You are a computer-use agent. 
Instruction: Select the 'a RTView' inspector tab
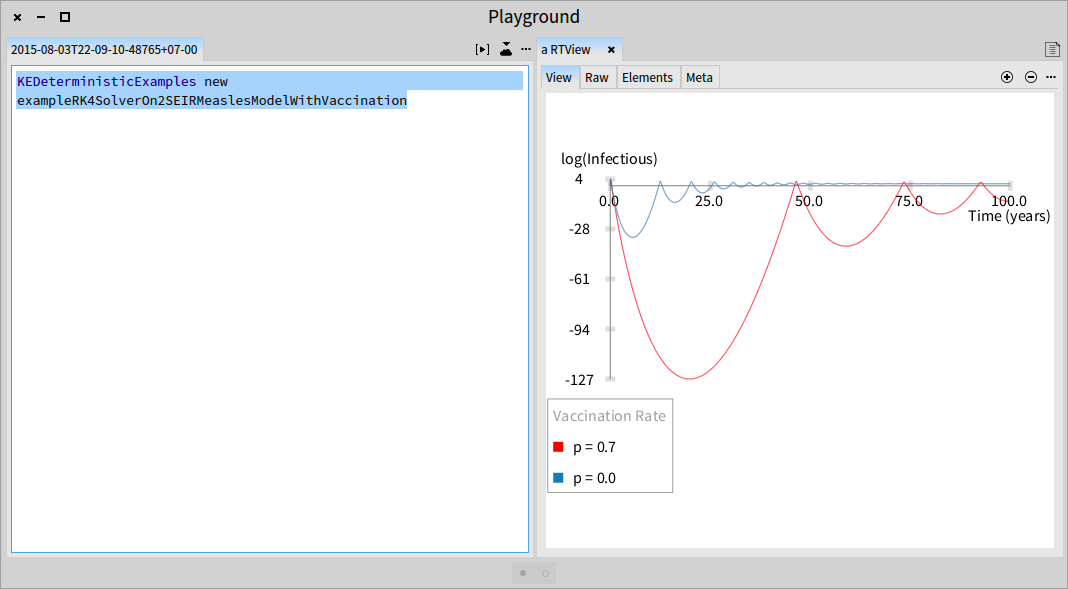[x=566, y=50]
